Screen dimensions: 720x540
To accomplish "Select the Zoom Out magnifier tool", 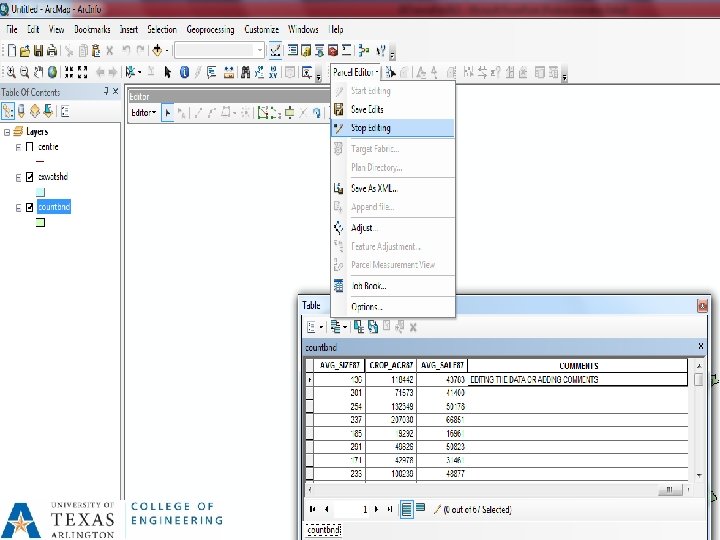I will 25,72.
